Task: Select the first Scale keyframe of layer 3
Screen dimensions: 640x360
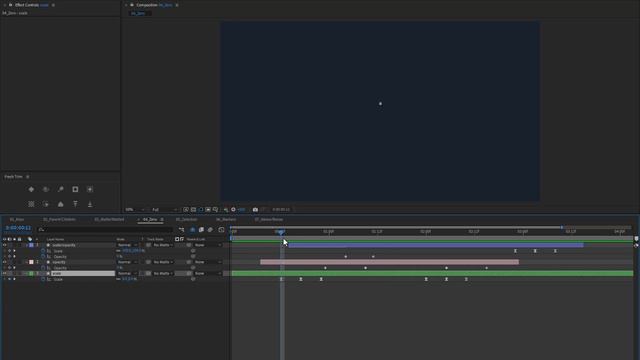Action: [281, 279]
